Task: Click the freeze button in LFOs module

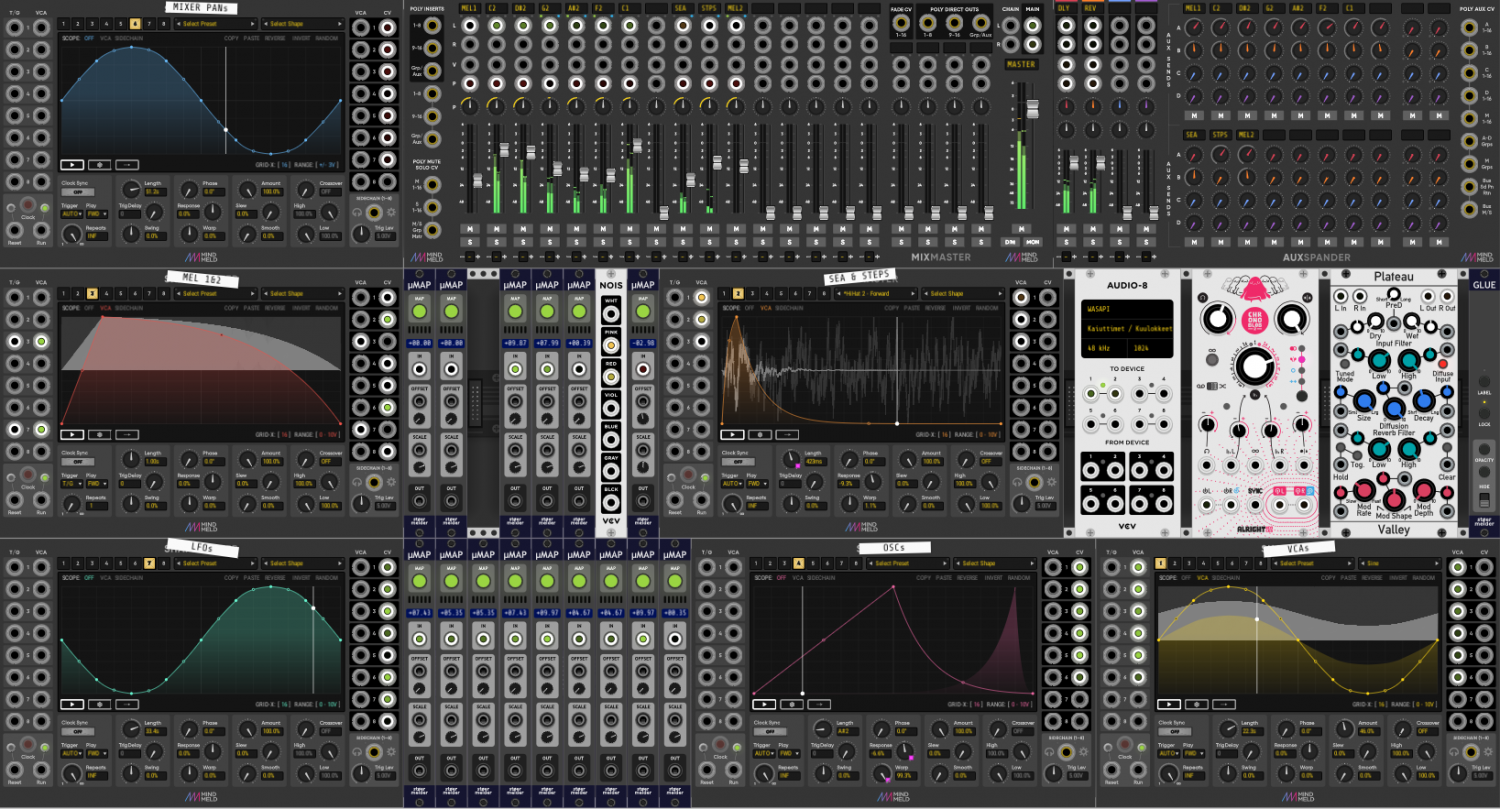Action: (100, 704)
